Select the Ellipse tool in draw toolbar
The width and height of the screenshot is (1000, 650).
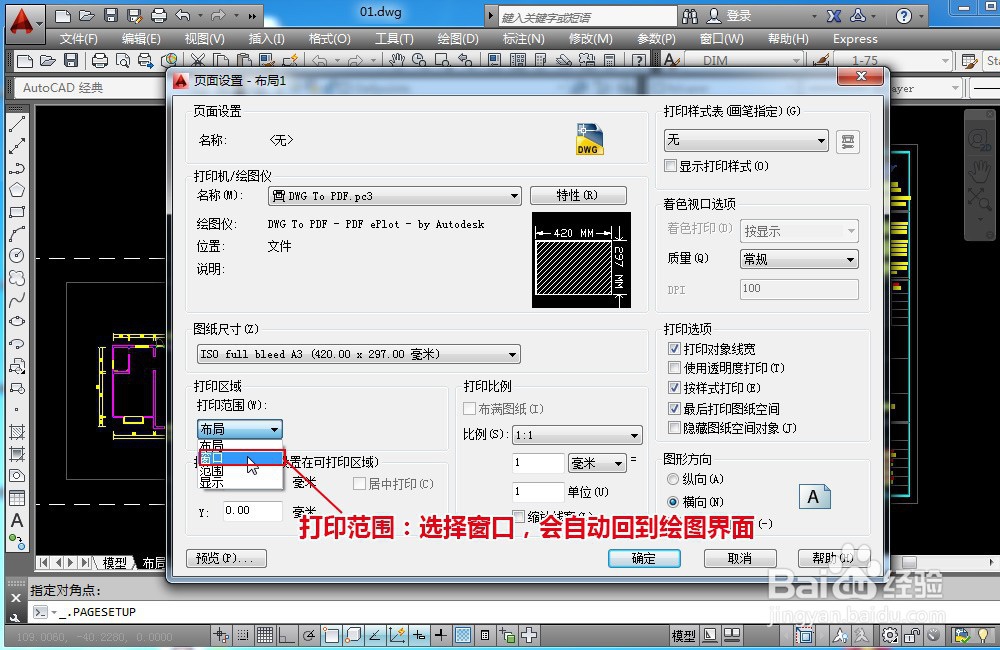(x=17, y=321)
